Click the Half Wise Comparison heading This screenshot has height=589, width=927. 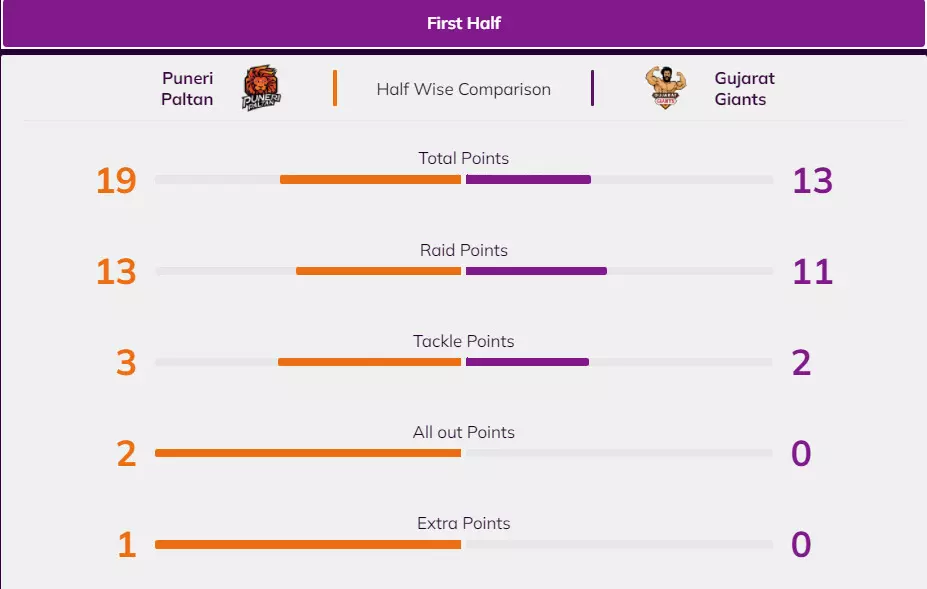463,89
